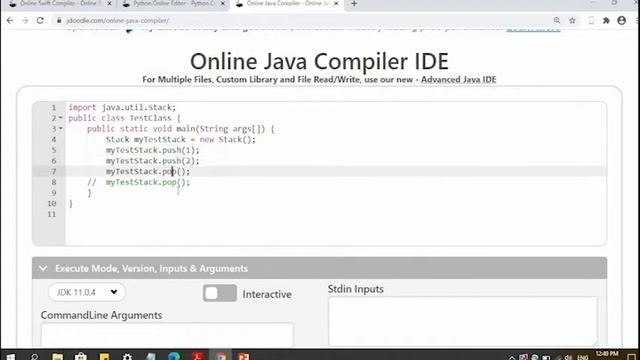This screenshot has width=640, height=360.
Task: Show hidden system tray icons
Action: point(512,357)
